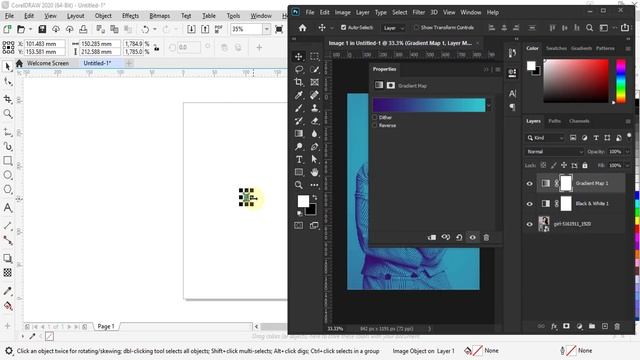Click the object width field in CorelDRAW

pyautogui.click(x=100, y=43)
